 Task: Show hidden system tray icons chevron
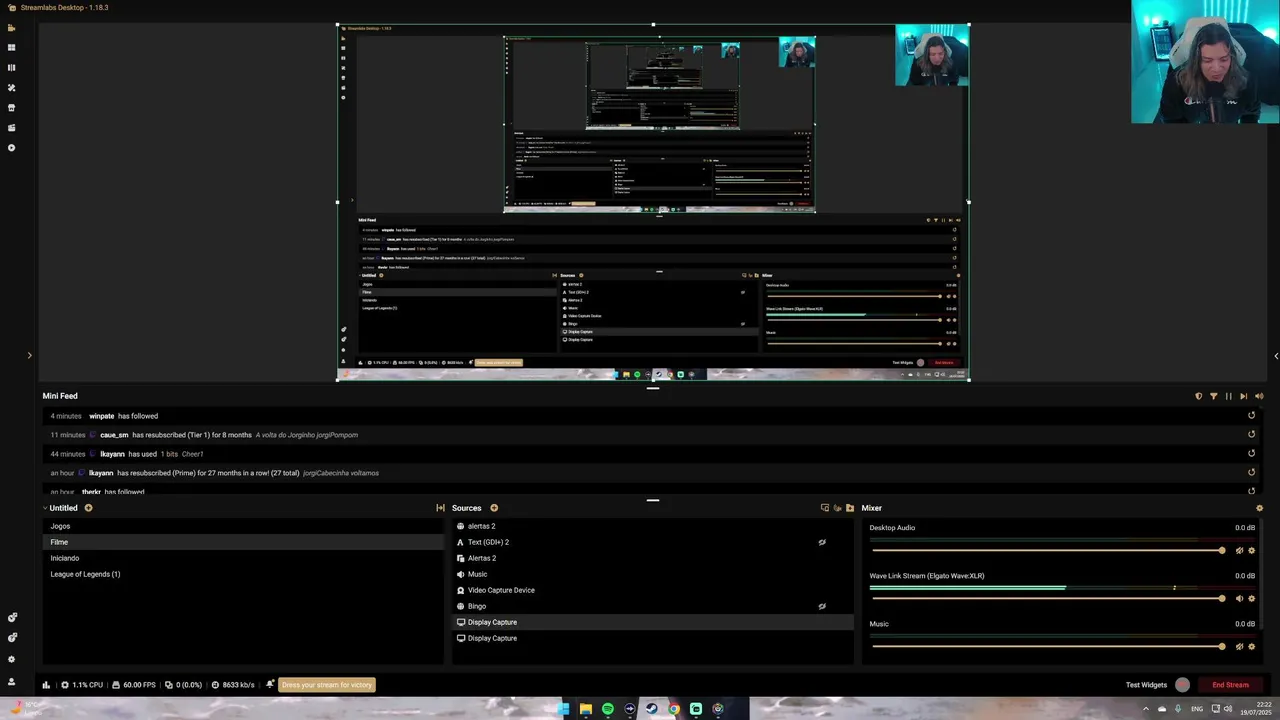(1146, 709)
